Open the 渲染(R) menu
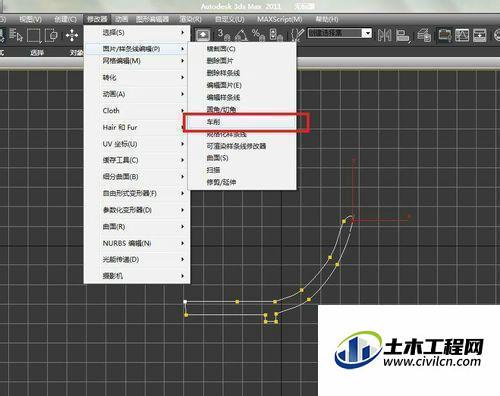The height and width of the screenshot is (396, 500). click(190, 19)
